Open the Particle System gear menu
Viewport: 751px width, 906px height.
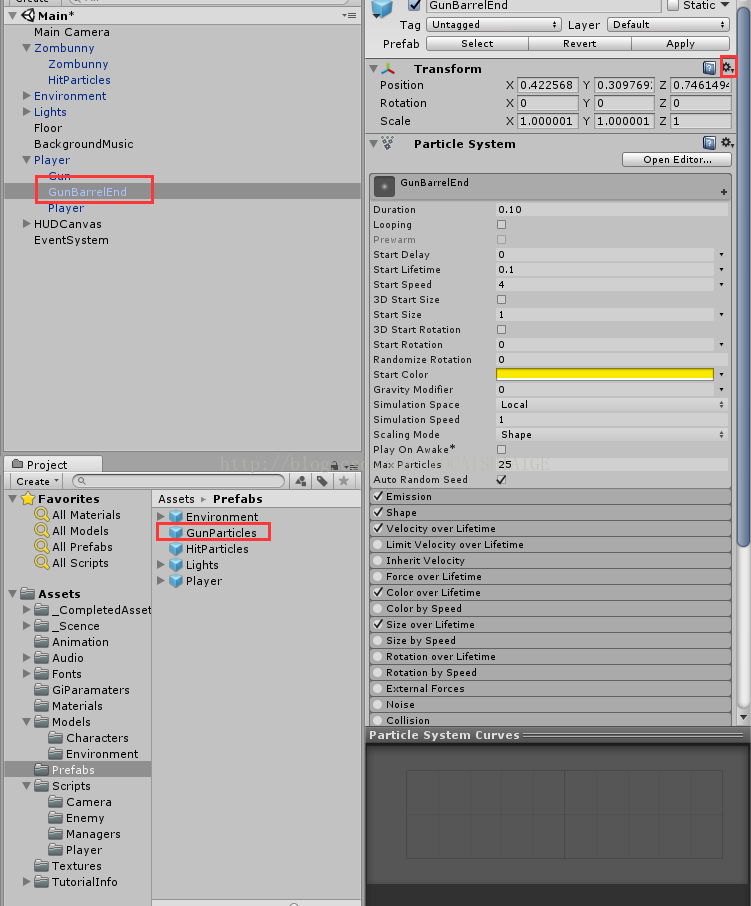(x=727, y=143)
